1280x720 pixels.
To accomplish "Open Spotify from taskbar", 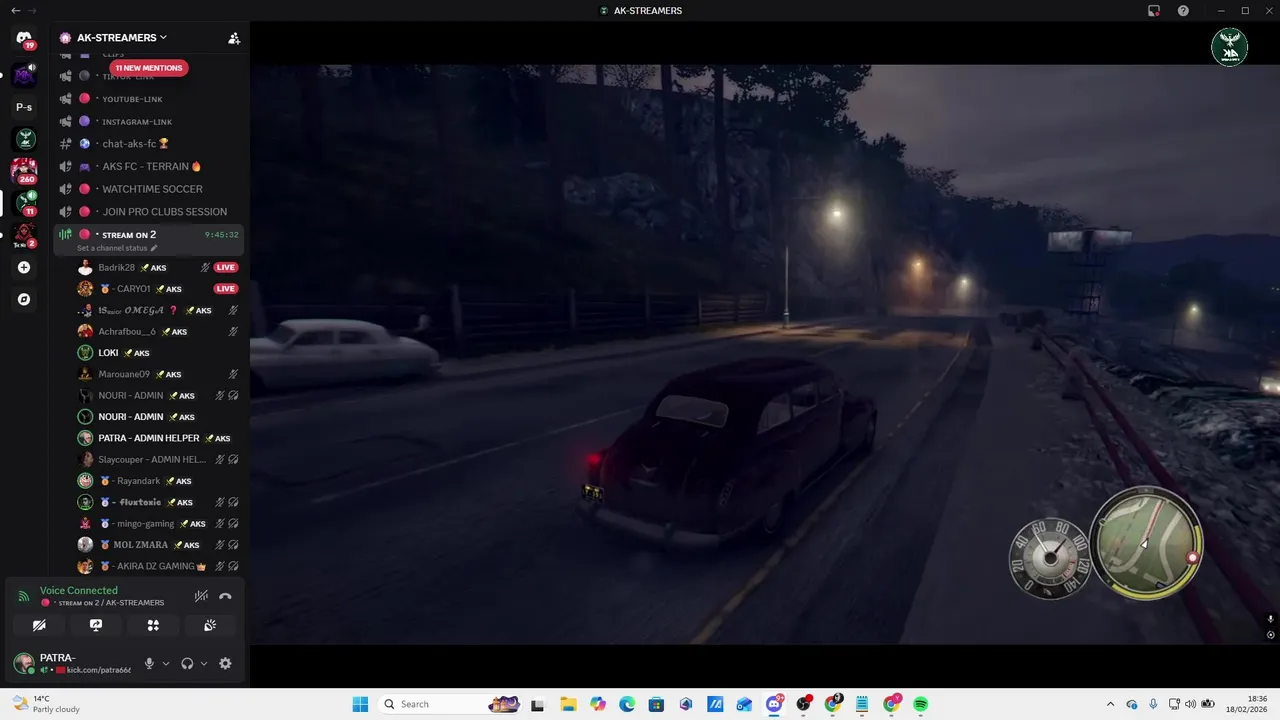I will 920,704.
